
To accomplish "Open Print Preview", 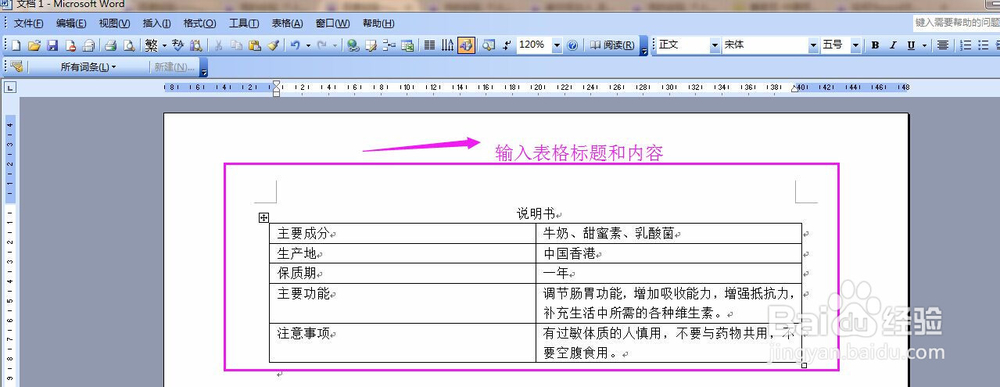I will (129, 45).
